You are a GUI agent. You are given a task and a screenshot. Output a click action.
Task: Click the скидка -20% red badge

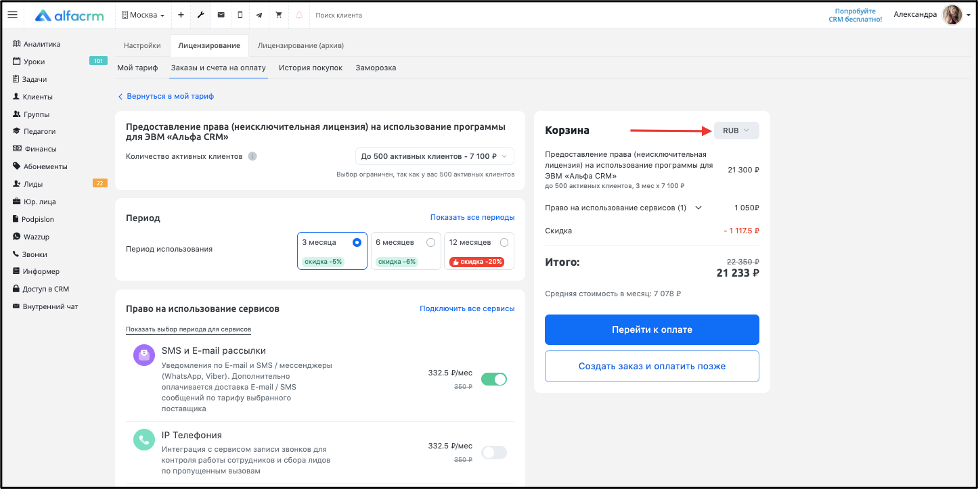coord(476,262)
